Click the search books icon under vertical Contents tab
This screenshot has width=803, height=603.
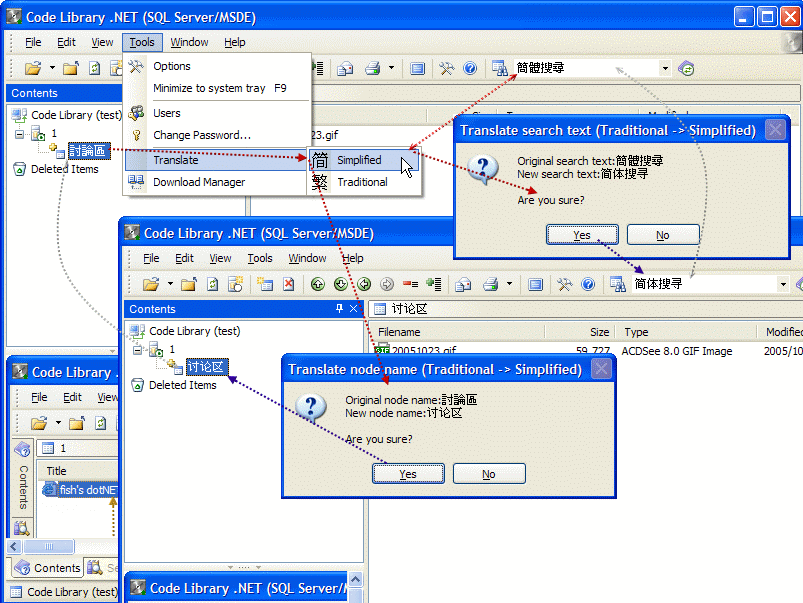coord(22,527)
